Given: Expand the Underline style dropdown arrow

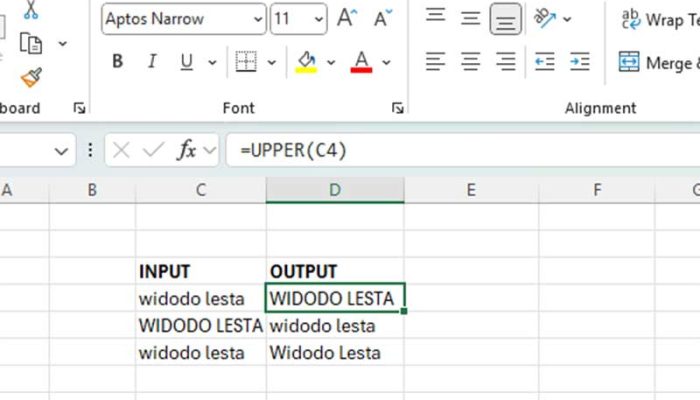Looking at the screenshot, I should (212, 62).
